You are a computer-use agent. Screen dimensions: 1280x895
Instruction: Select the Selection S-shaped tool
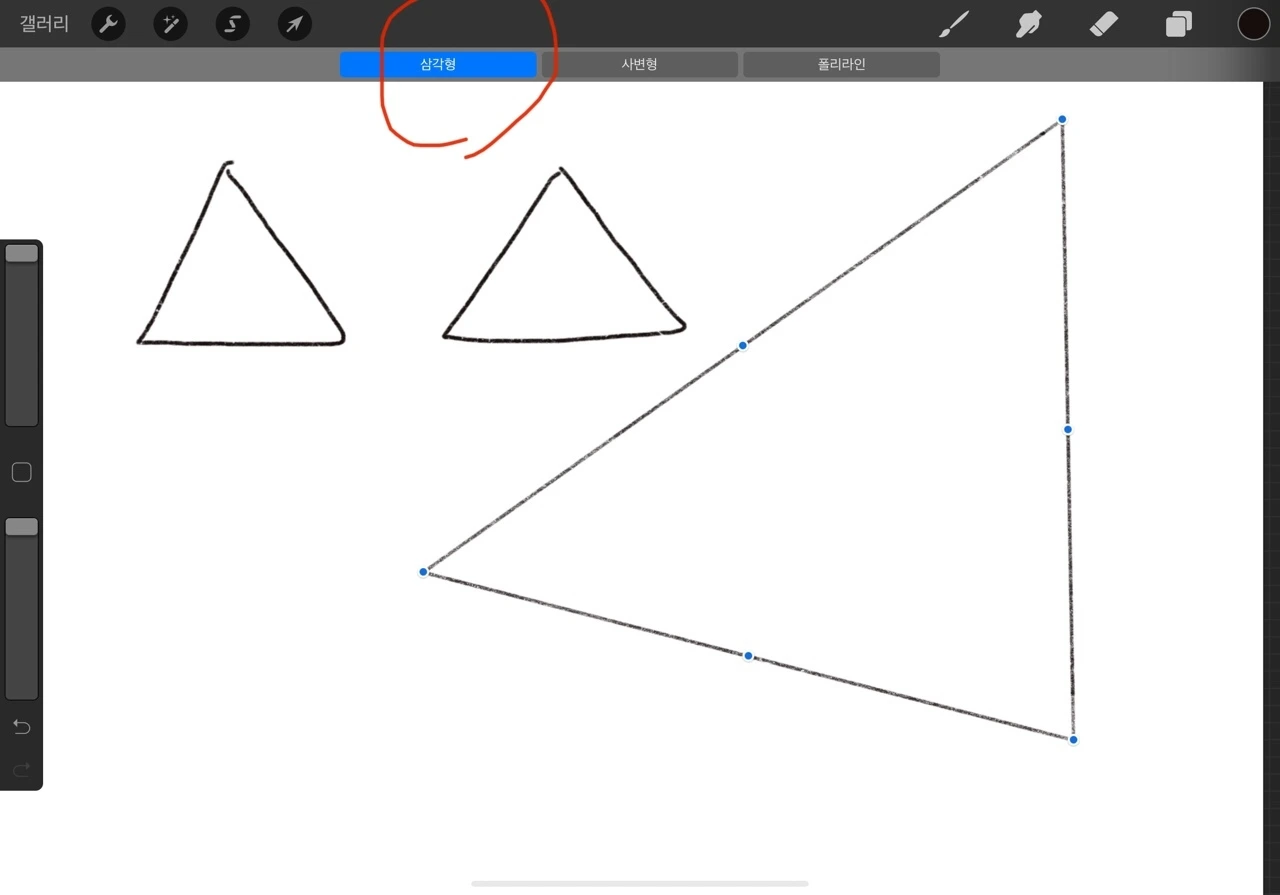[x=232, y=24]
